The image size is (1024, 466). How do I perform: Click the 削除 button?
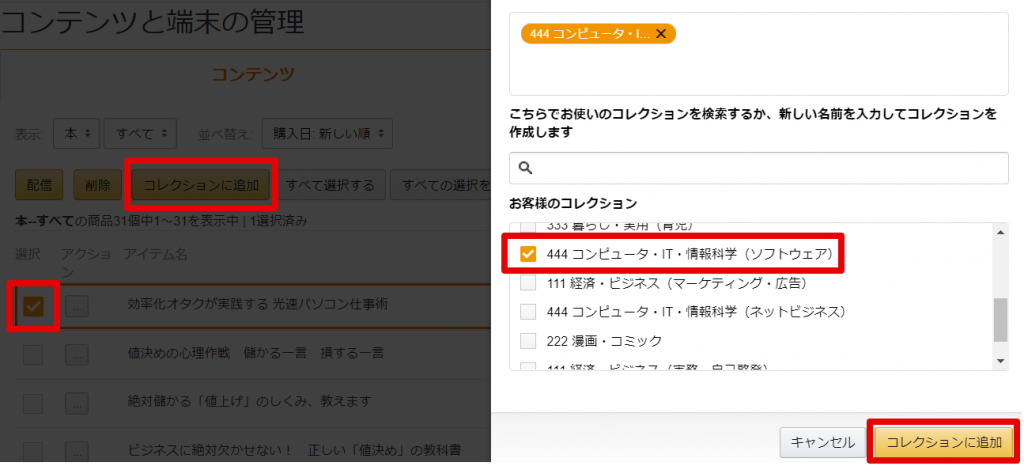click(97, 185)
